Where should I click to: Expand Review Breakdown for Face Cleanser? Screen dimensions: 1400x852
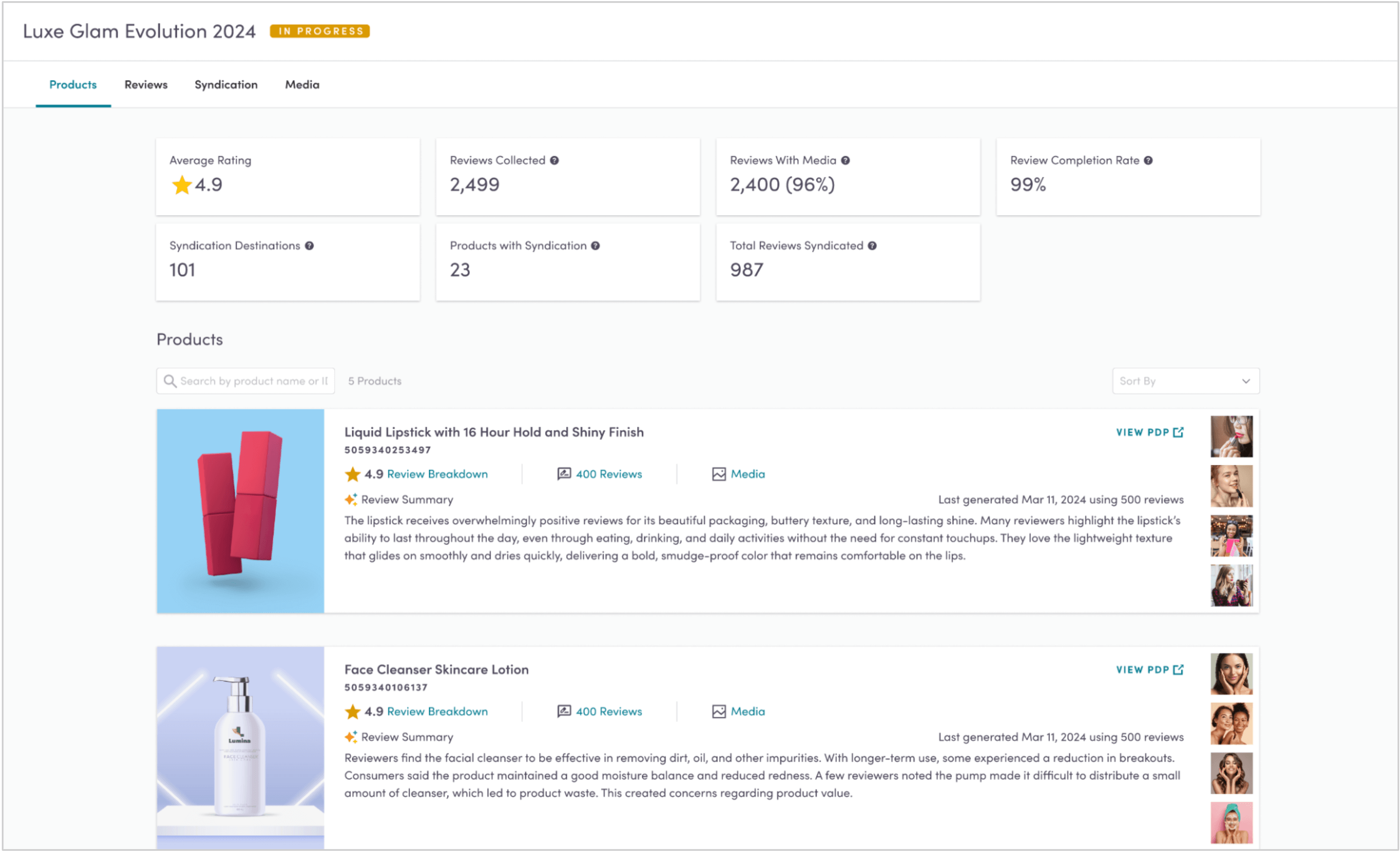tap(437, 711)
